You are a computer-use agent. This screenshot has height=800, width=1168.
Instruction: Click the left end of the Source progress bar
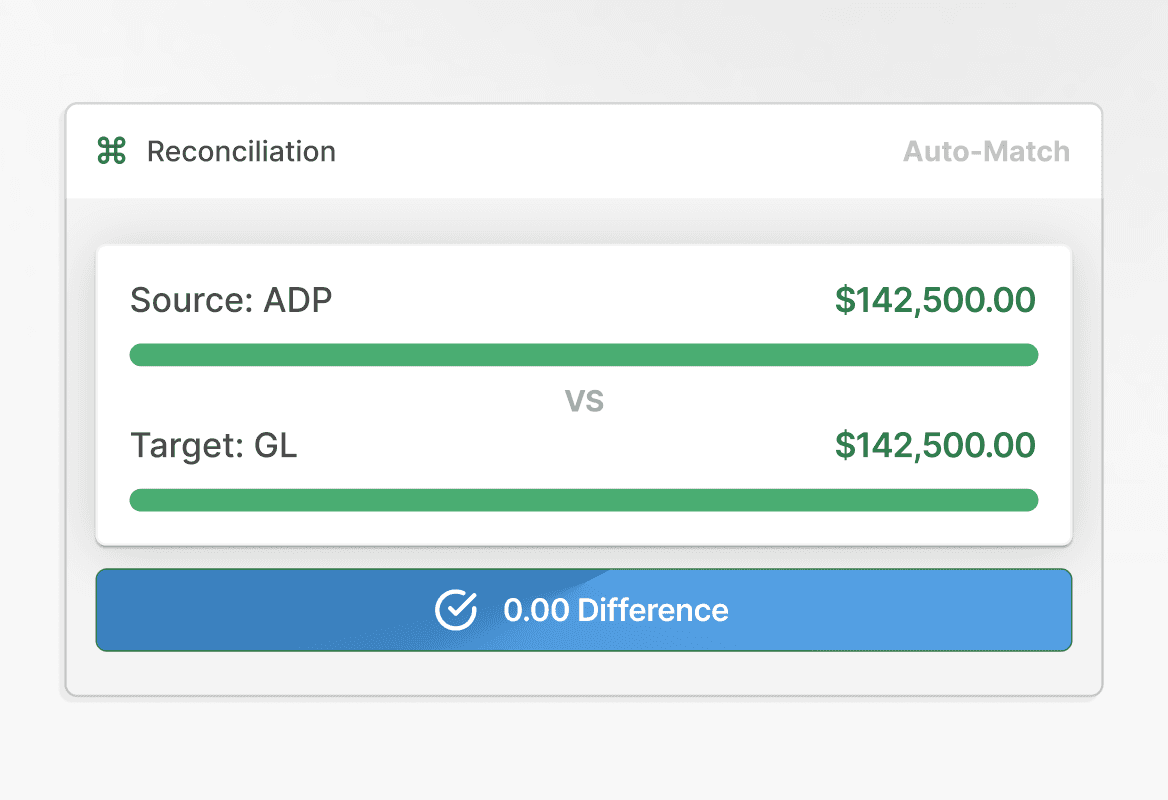click(142, 355)
